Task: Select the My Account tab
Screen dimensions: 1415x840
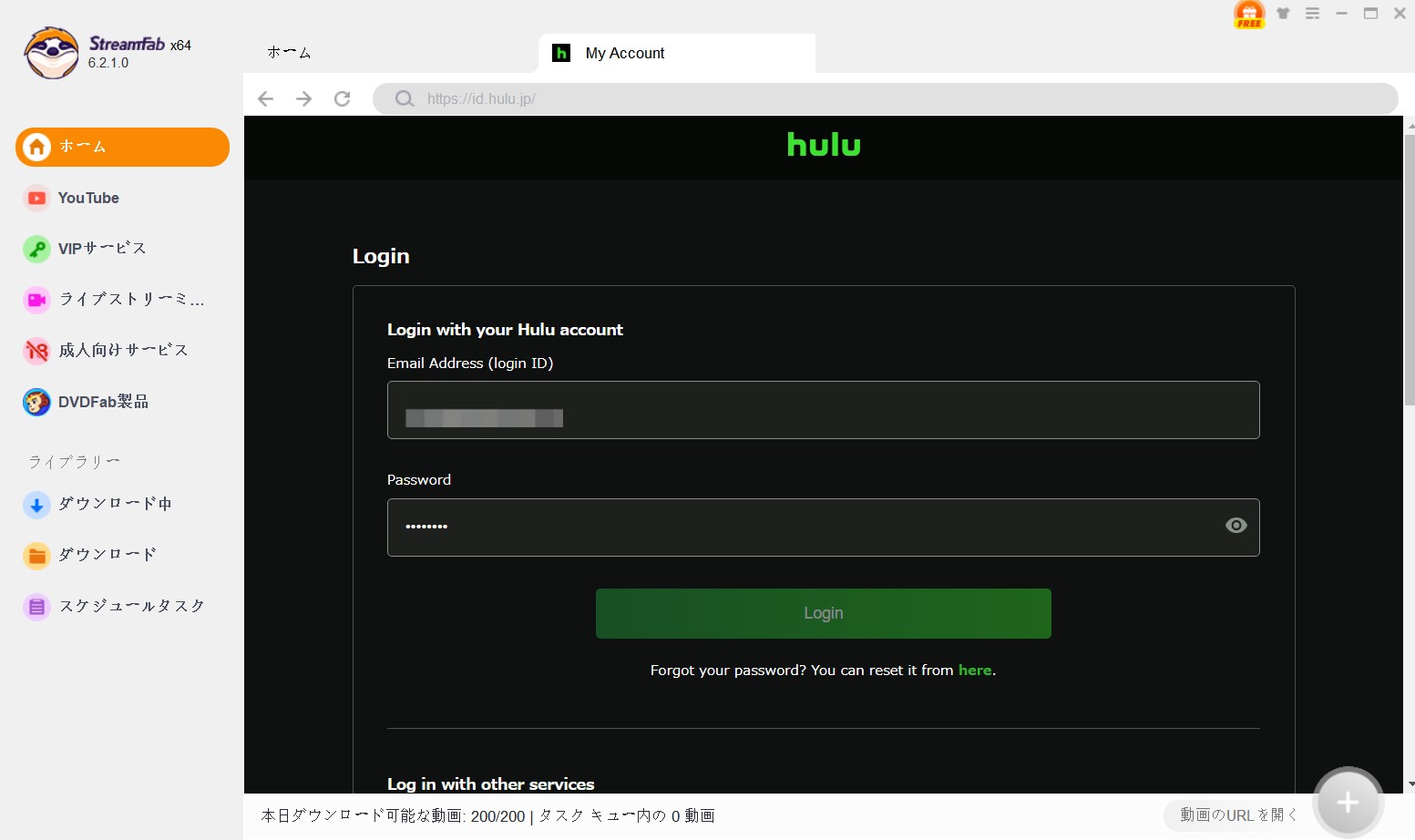Action: [677, 53]
